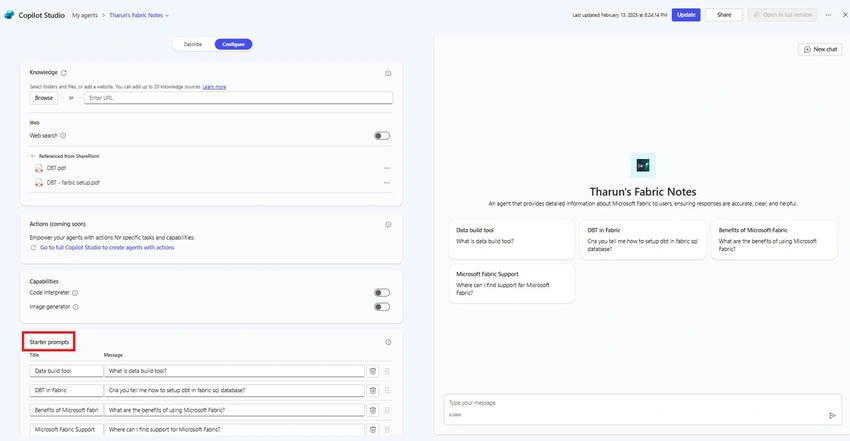Select DBT in Fabric prompt card
The height and width of the screenshot is (441, 850).
[643, 239]
